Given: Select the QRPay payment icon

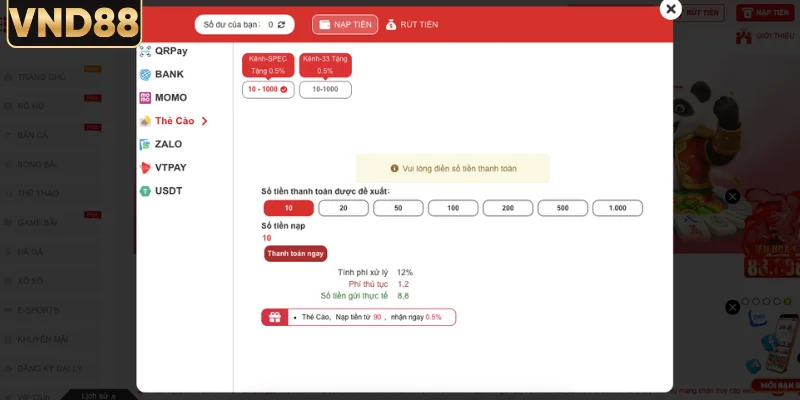Looking at the screenshot, I should click(145, 51).
